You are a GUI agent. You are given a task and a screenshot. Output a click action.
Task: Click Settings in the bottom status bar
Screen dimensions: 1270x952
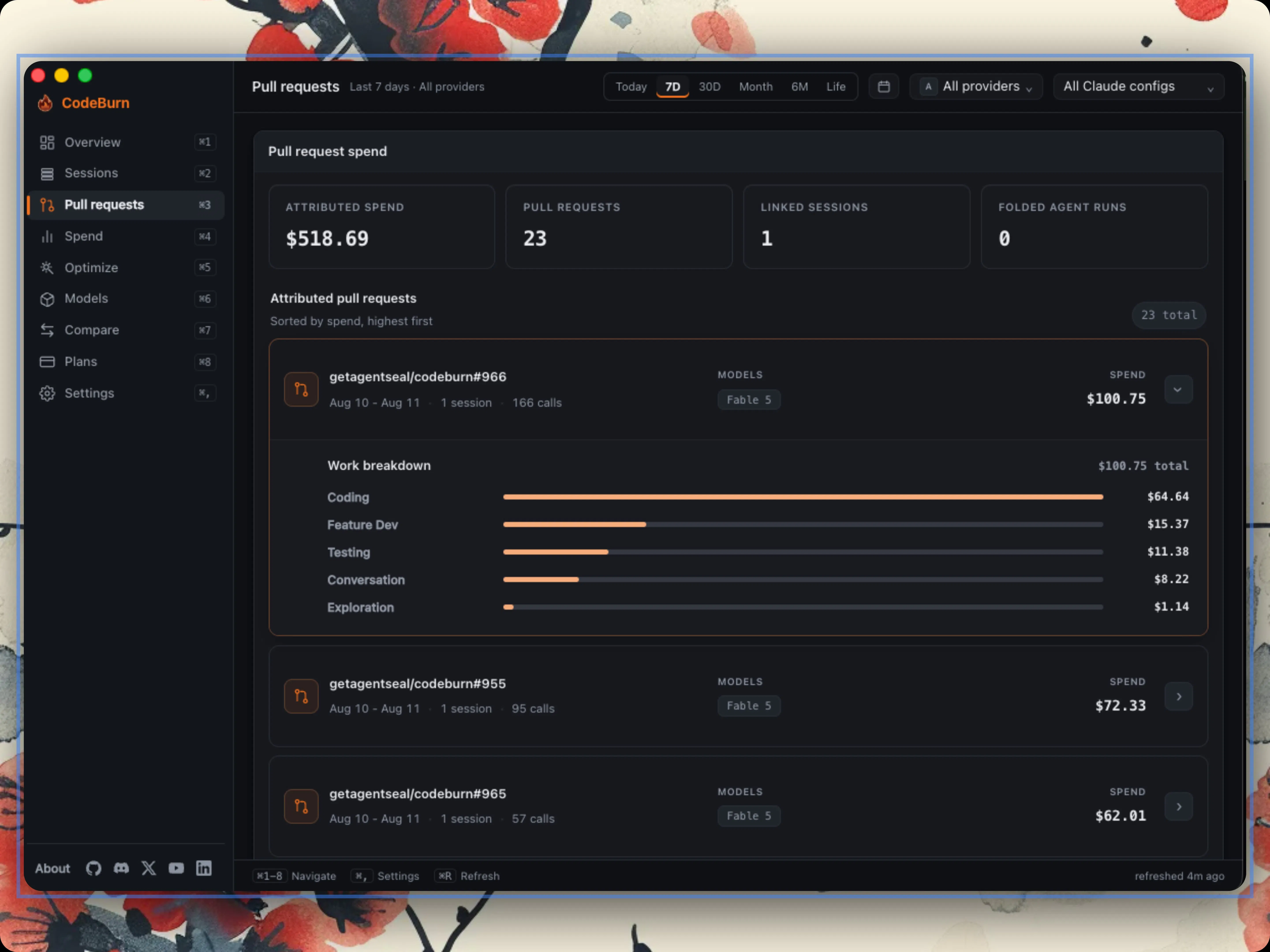pyautogui.click(x=385, y=876)
